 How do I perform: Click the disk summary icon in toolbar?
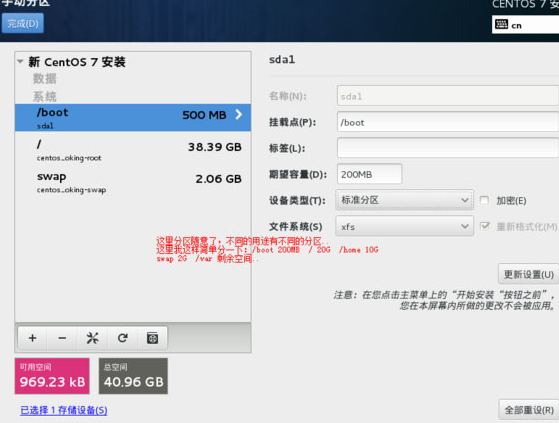[x=153, y=338]
